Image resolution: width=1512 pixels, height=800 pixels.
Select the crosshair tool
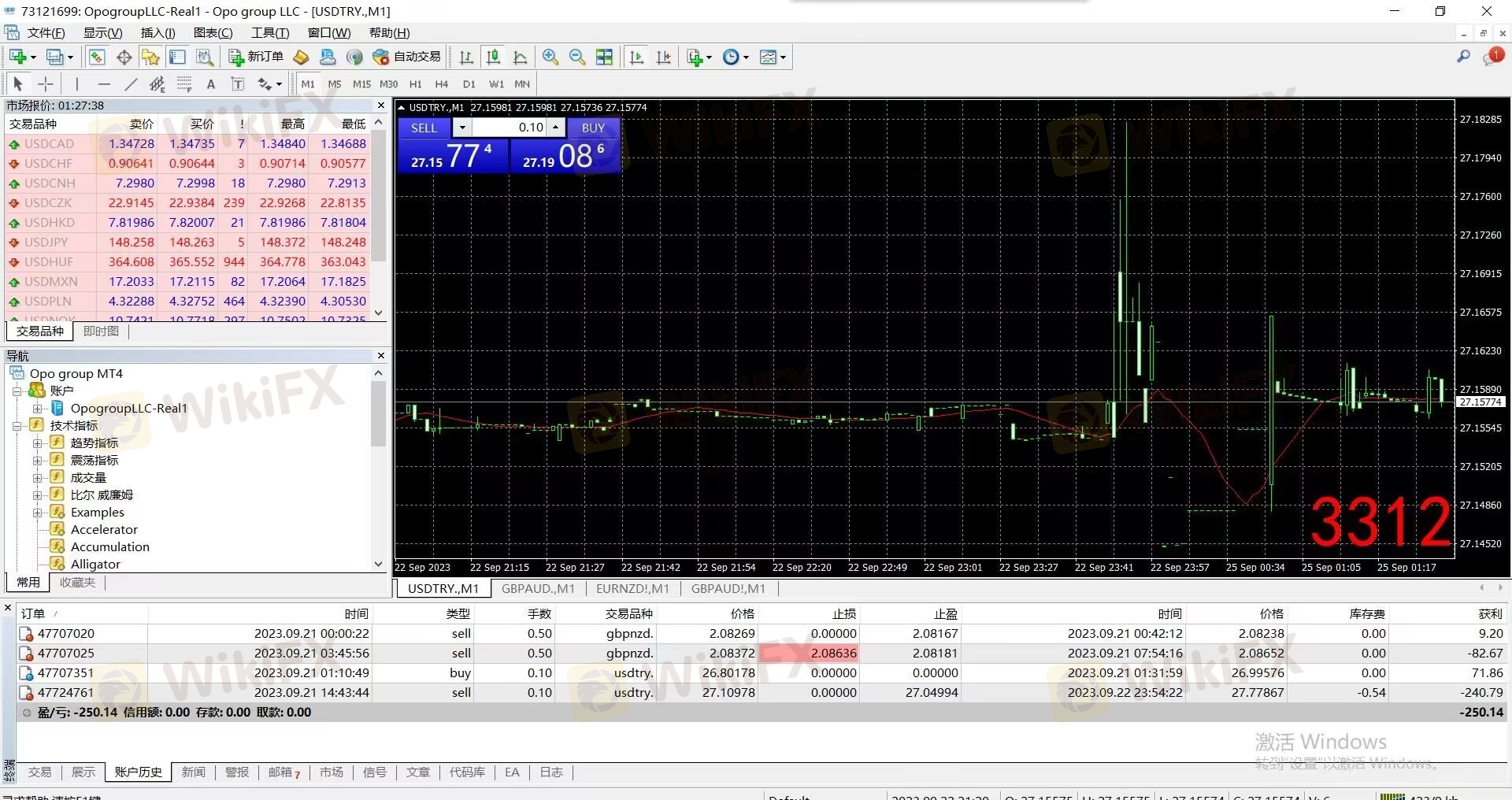click(x=46, y=83)
